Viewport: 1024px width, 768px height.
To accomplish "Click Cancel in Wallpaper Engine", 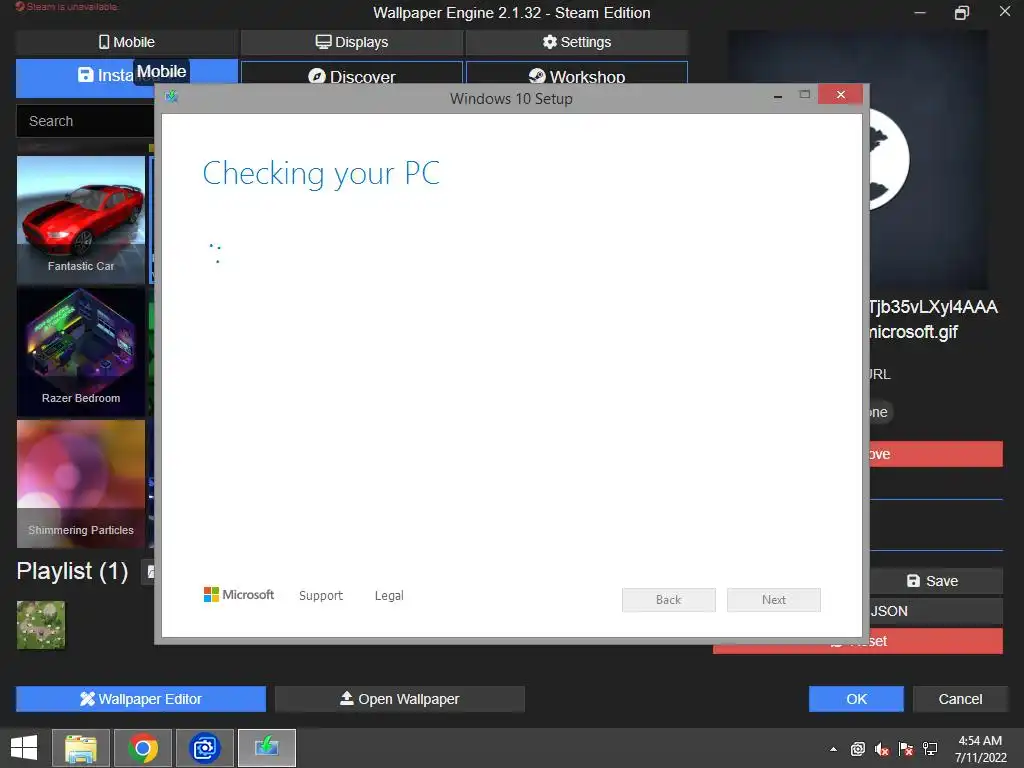I will [x=960, y=699].
